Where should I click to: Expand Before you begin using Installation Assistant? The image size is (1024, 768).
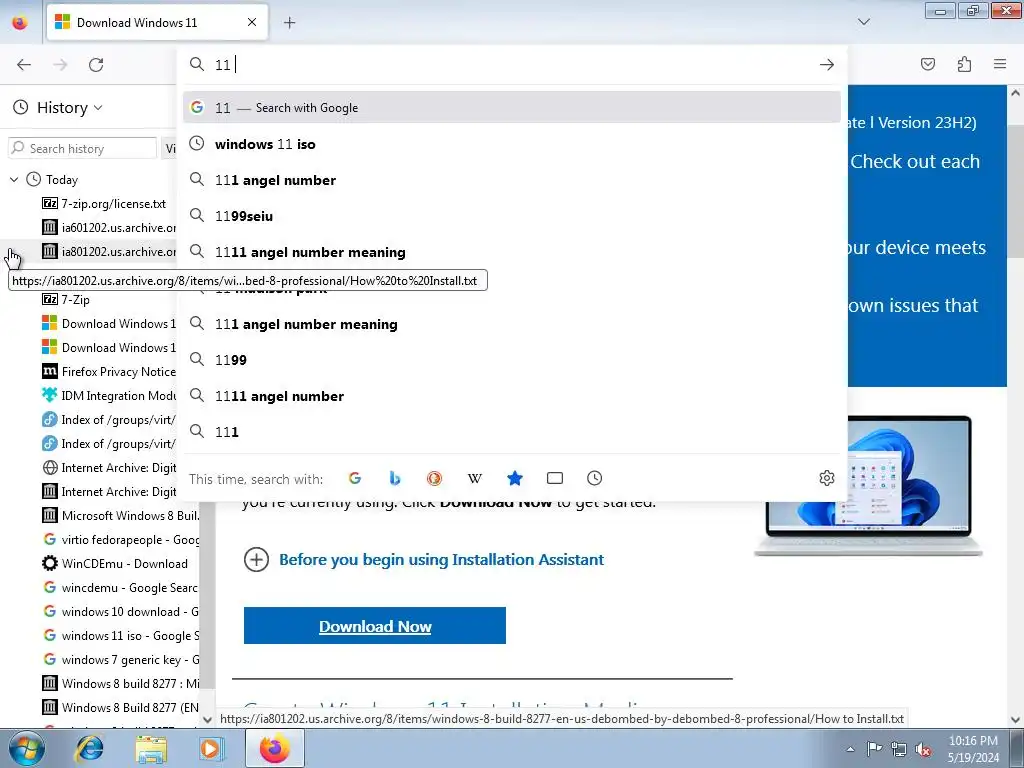pos(441,560)
